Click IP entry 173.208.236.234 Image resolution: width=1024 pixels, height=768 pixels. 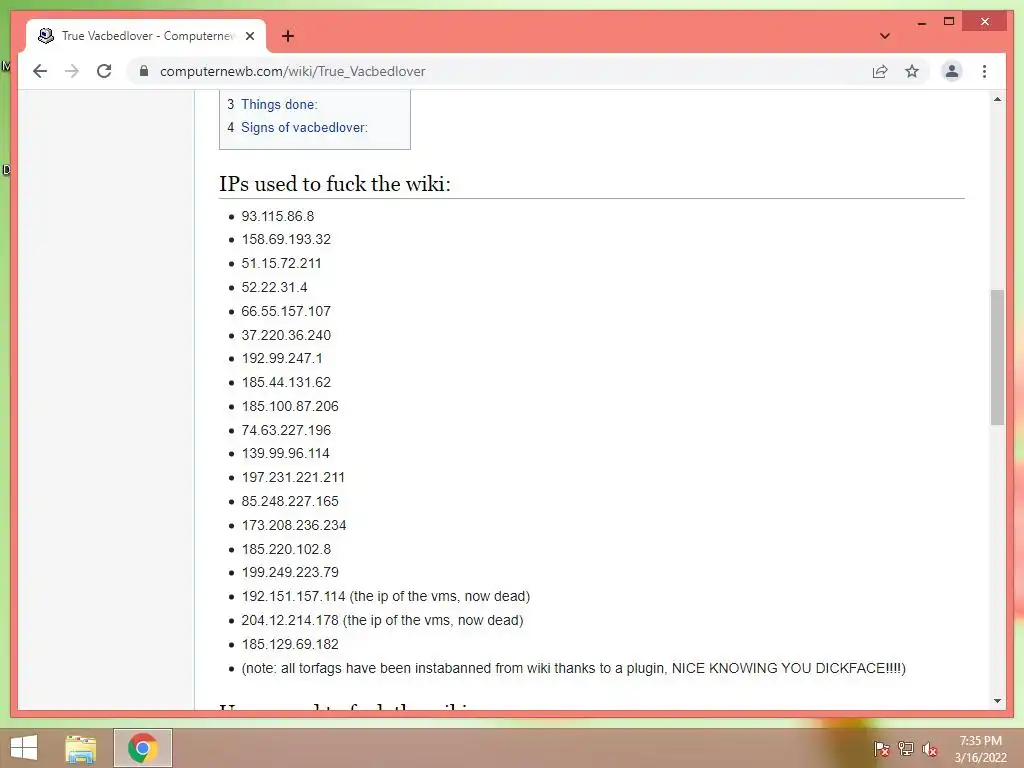tap(294, 526)
